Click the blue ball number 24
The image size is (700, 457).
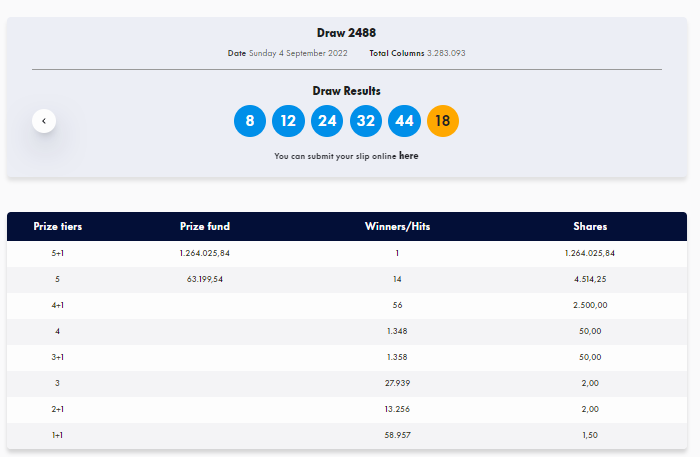(327, 121)
